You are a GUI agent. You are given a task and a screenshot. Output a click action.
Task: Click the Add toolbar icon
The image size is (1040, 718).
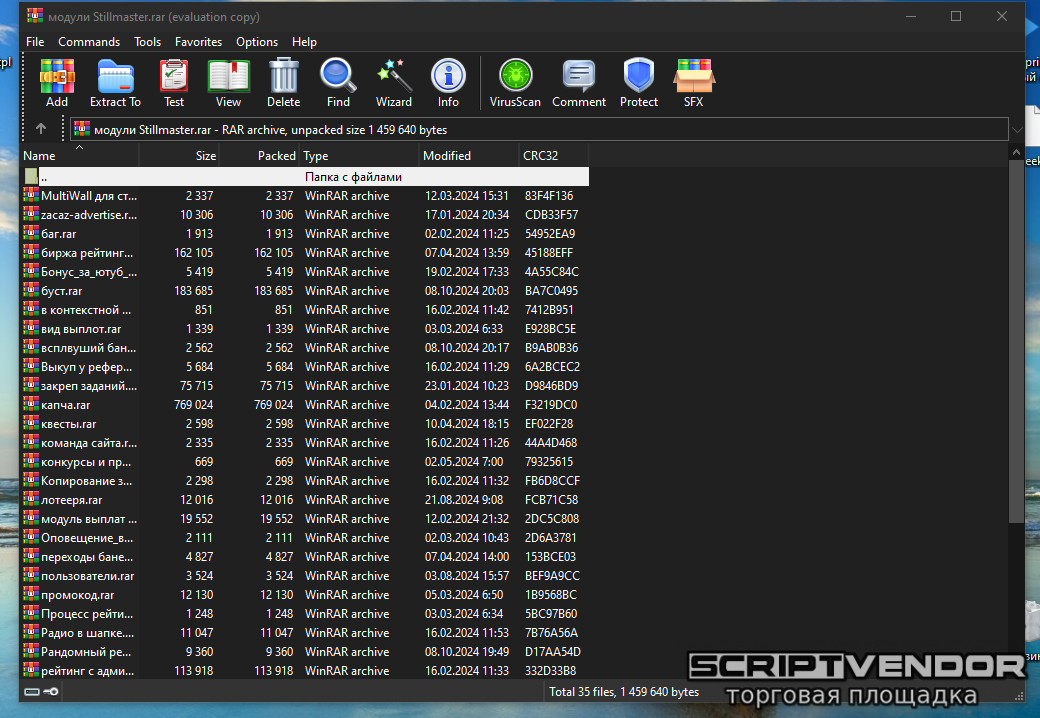57,82
